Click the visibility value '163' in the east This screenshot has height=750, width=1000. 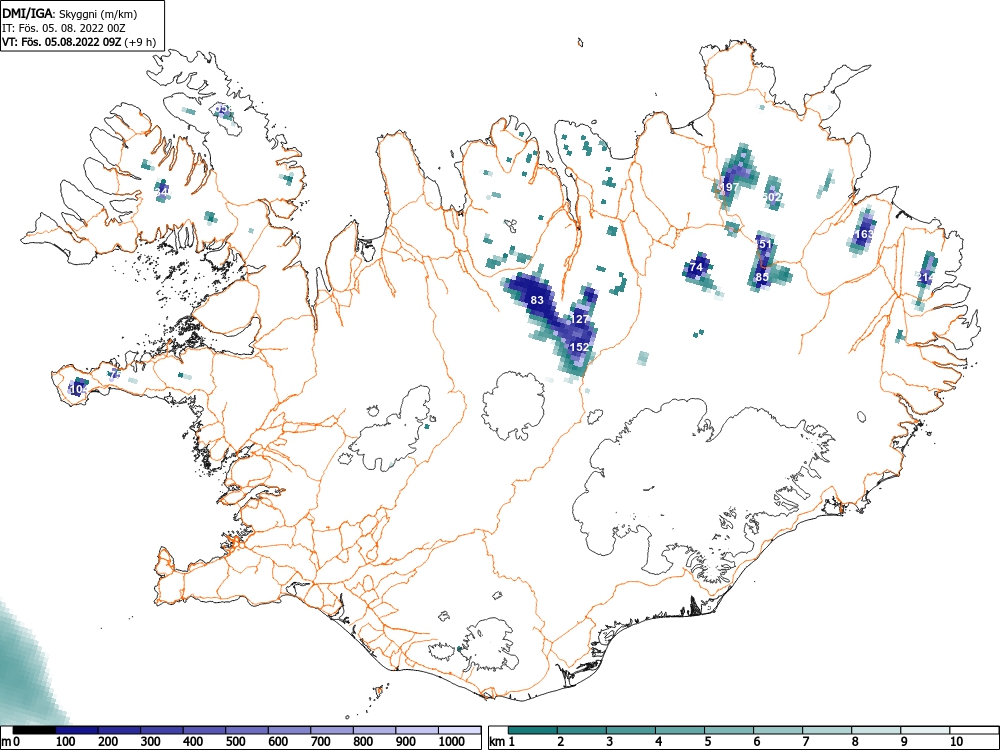(864, 234)
